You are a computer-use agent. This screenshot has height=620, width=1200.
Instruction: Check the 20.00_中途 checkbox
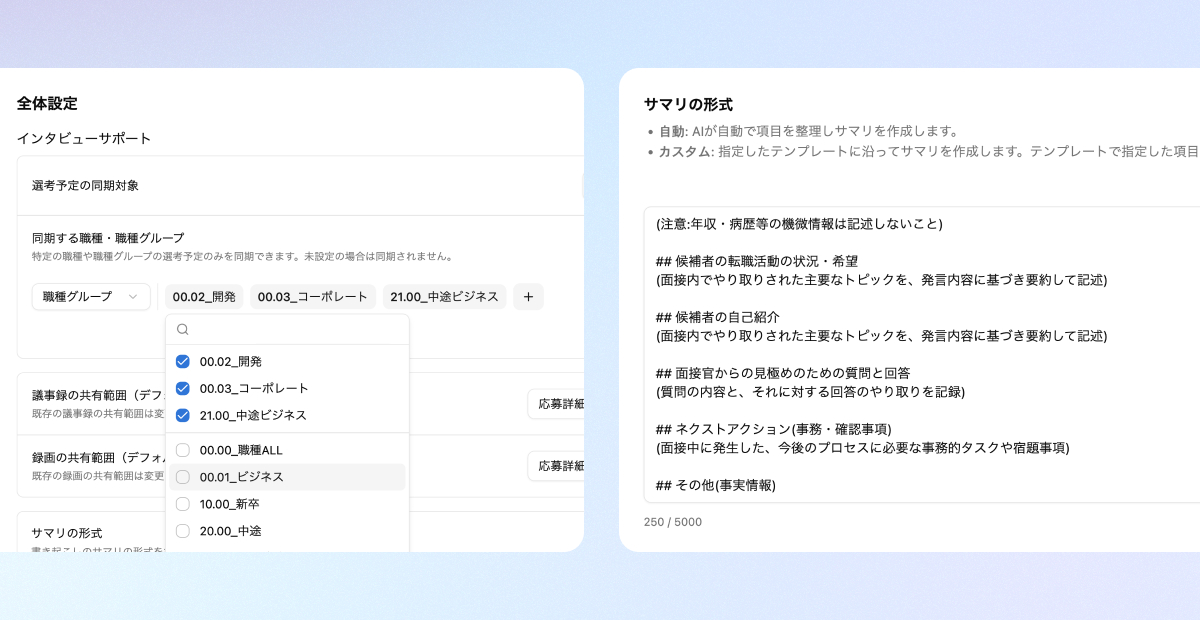182,531
